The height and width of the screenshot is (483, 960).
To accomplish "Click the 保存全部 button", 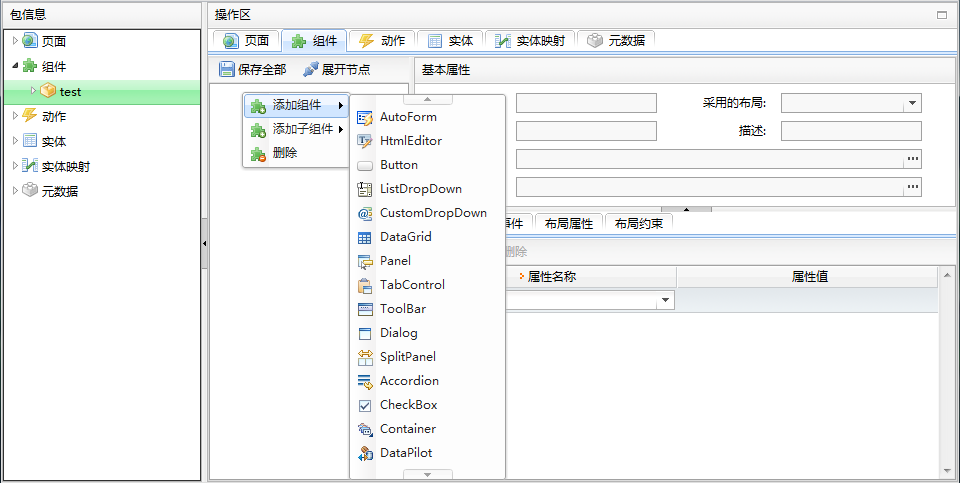I will click(x=253, y=69).
